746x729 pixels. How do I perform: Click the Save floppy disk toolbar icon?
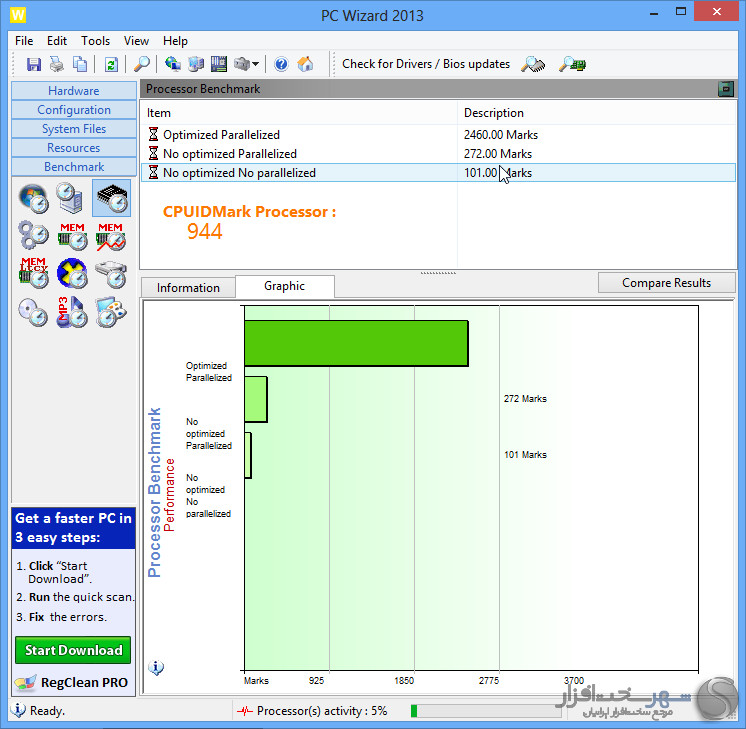pos(34,64)
